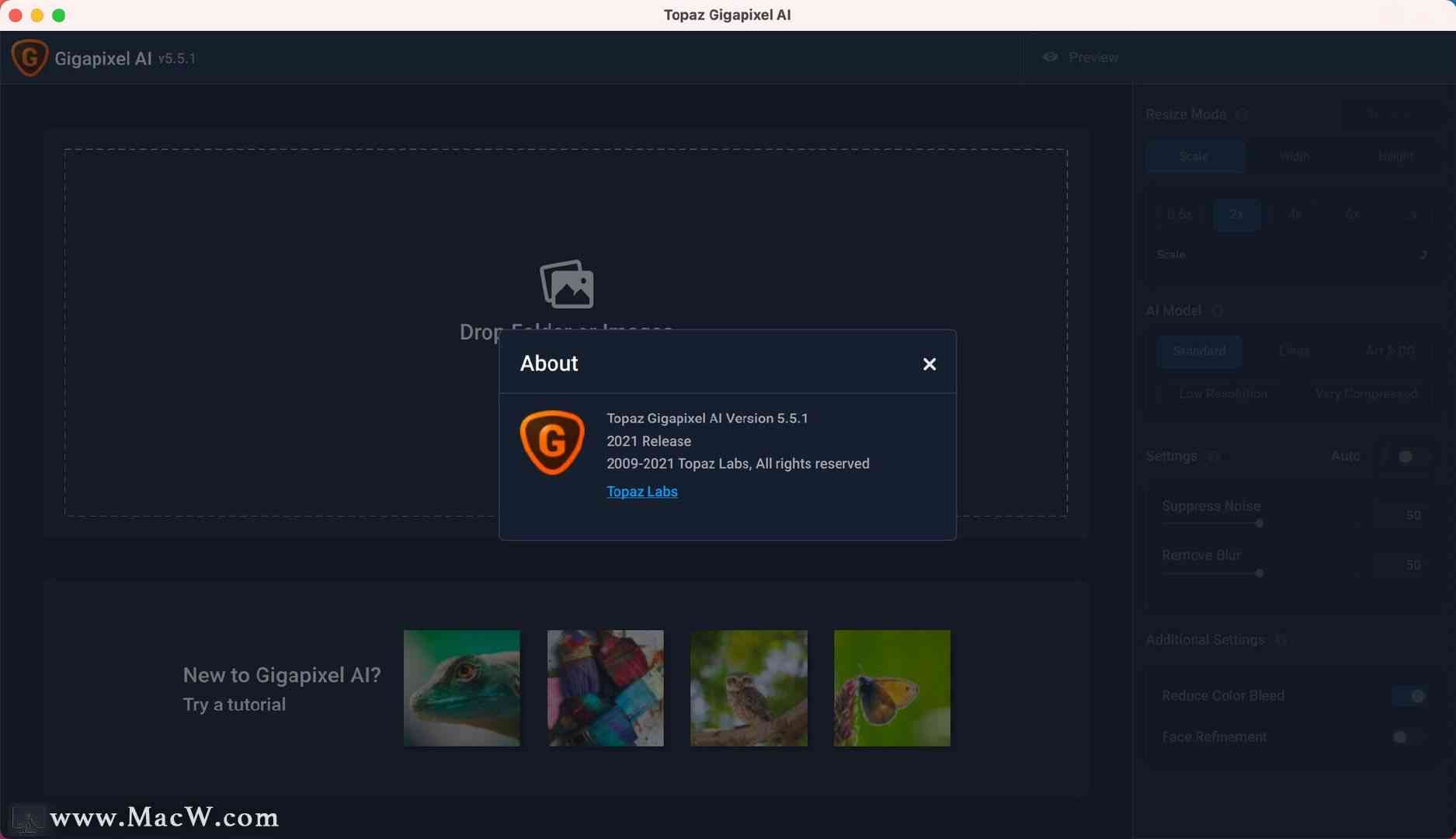Click the drop images picture icon
This screenshot has width=1456, height=839.
click(x=567, y=284)
